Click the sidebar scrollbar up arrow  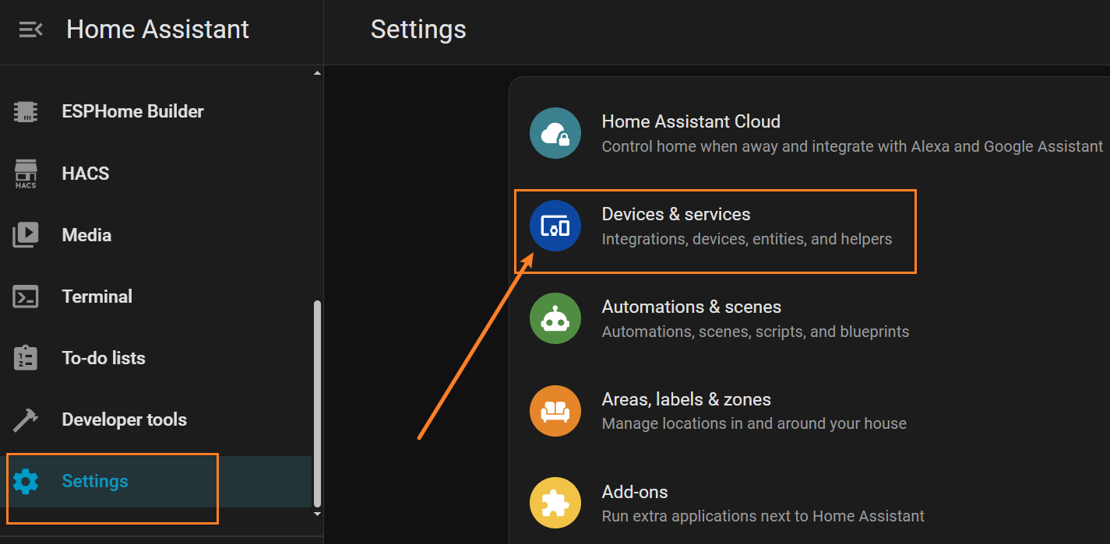tap(317, 73)
